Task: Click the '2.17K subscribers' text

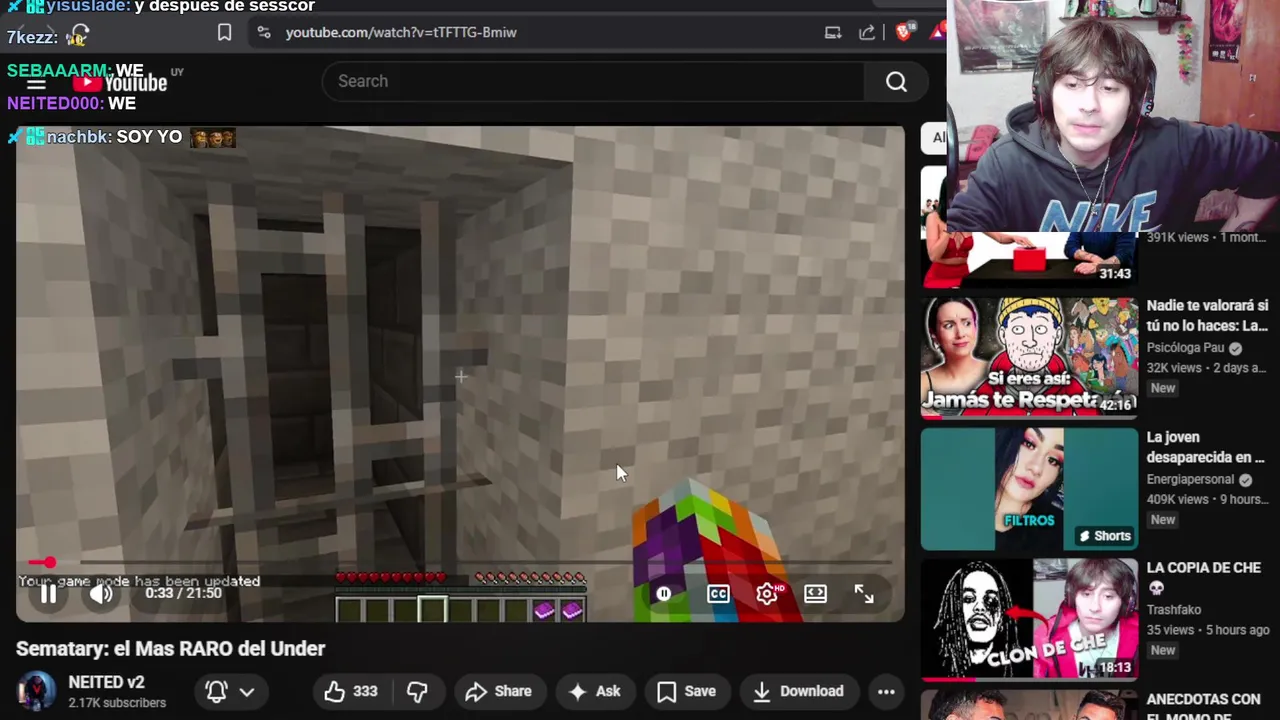Action: click(117, 703)
